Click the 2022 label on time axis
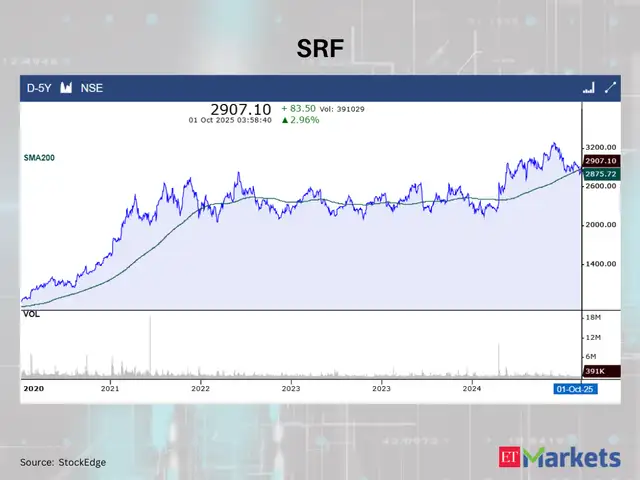 click(x=201, y=388)
